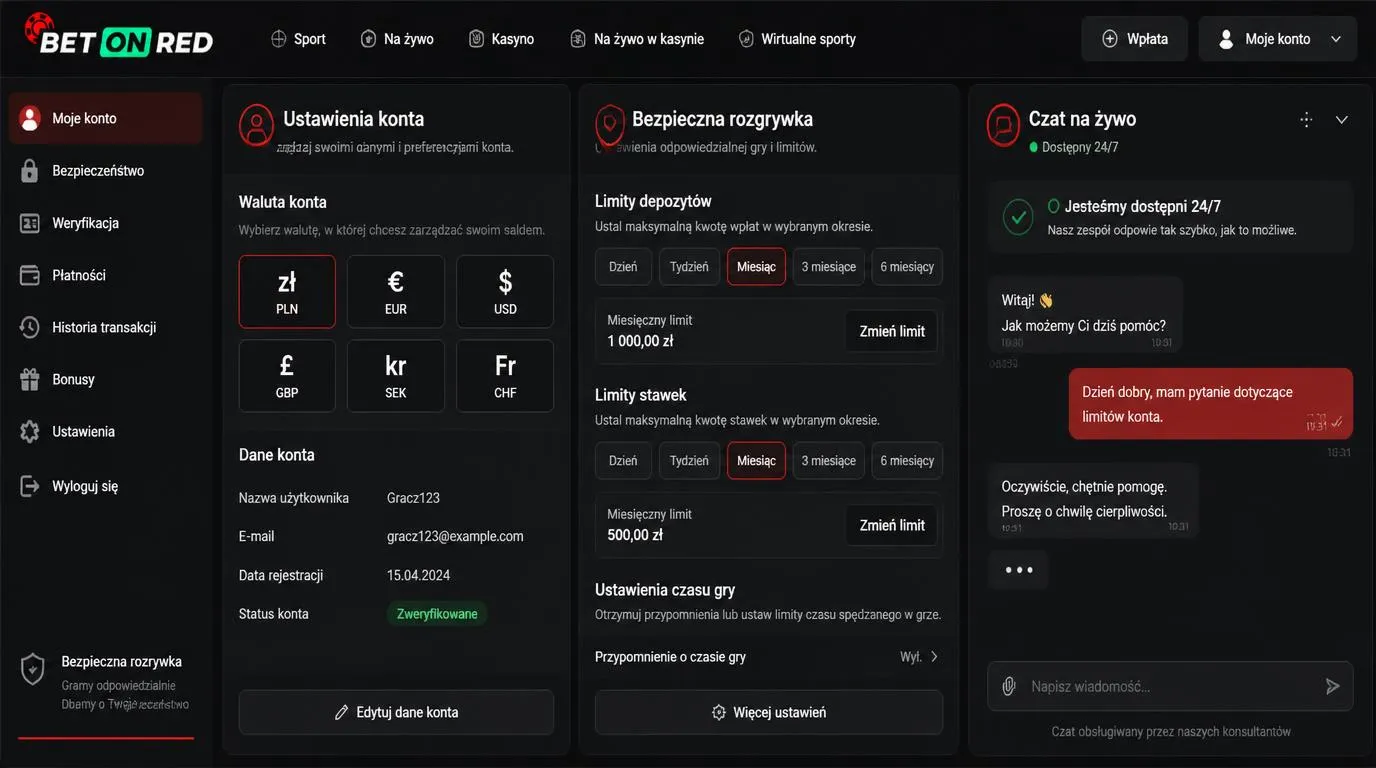Open Płatności via the wallet icon
Viewport: 1376px width, 768px height.
click(30, 275)
